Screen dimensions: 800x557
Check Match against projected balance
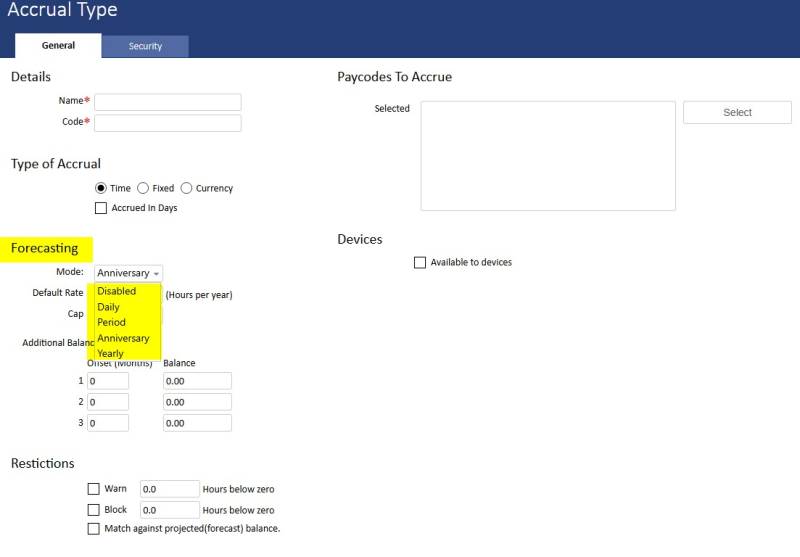coord(94,528)
